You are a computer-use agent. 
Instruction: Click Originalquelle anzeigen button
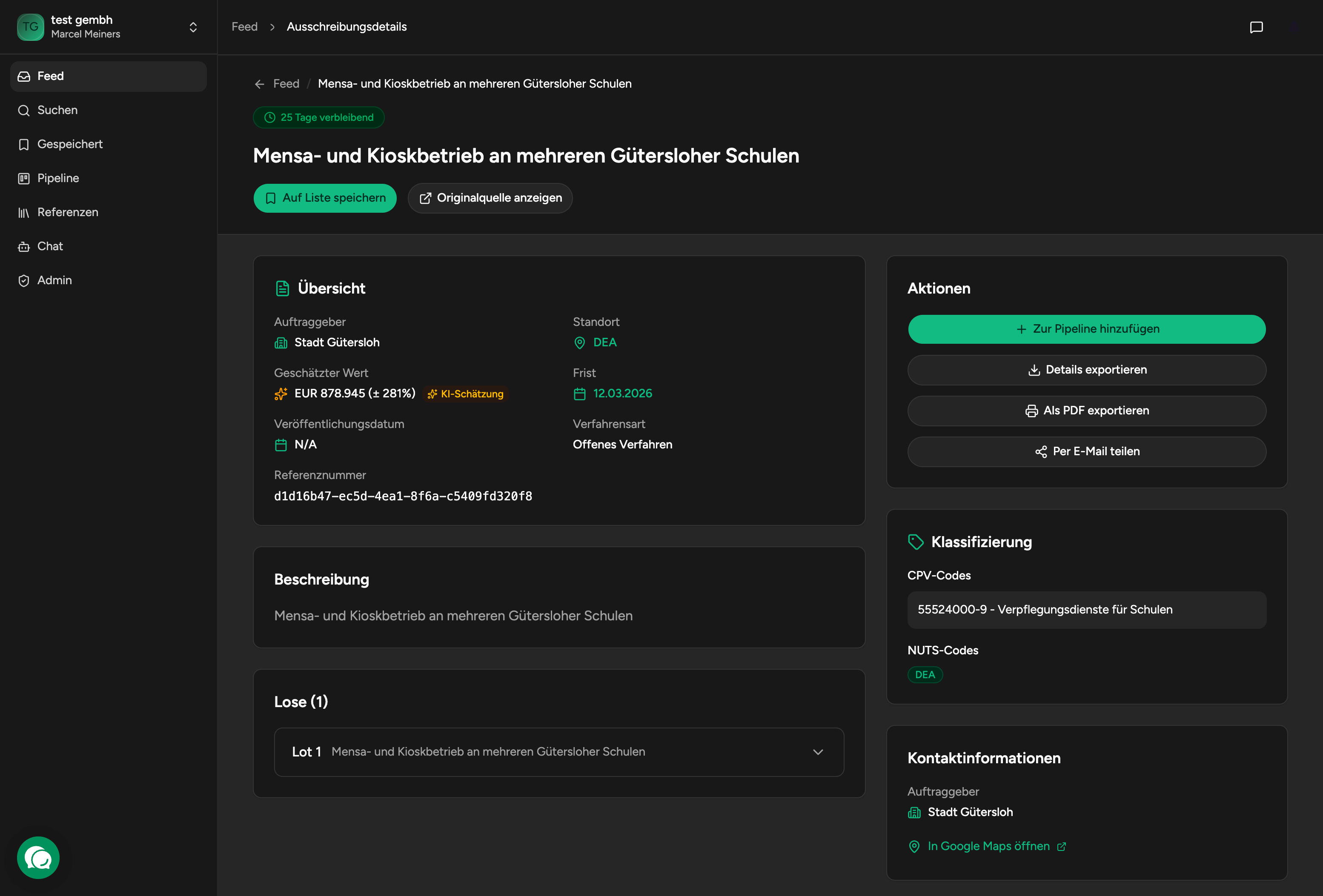click(490, 198)
